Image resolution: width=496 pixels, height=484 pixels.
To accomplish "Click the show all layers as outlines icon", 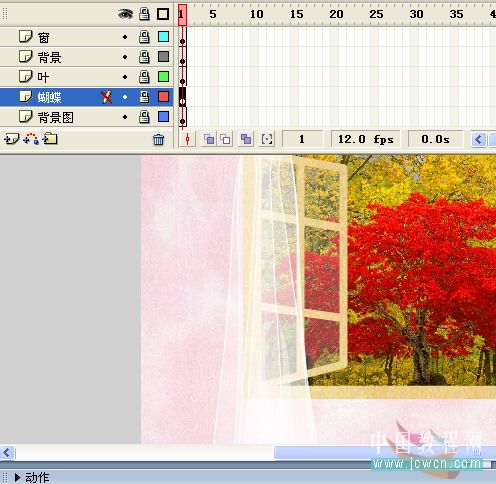I will coord(163,14).
